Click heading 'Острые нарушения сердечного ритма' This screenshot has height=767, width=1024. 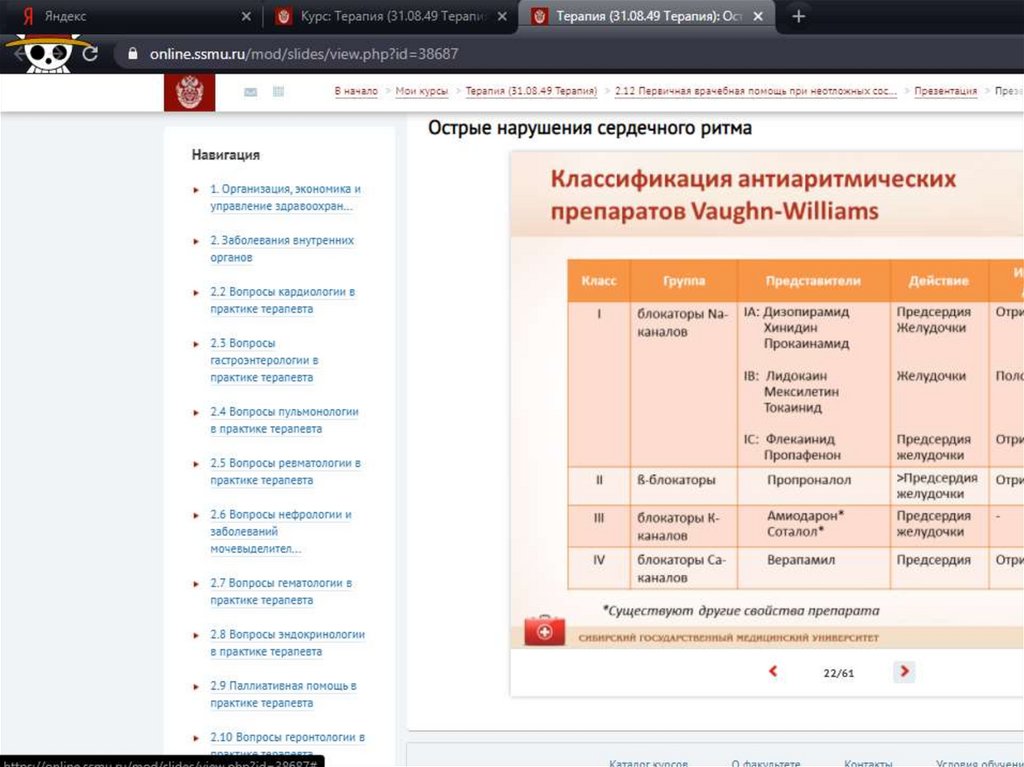click(590, 127)
